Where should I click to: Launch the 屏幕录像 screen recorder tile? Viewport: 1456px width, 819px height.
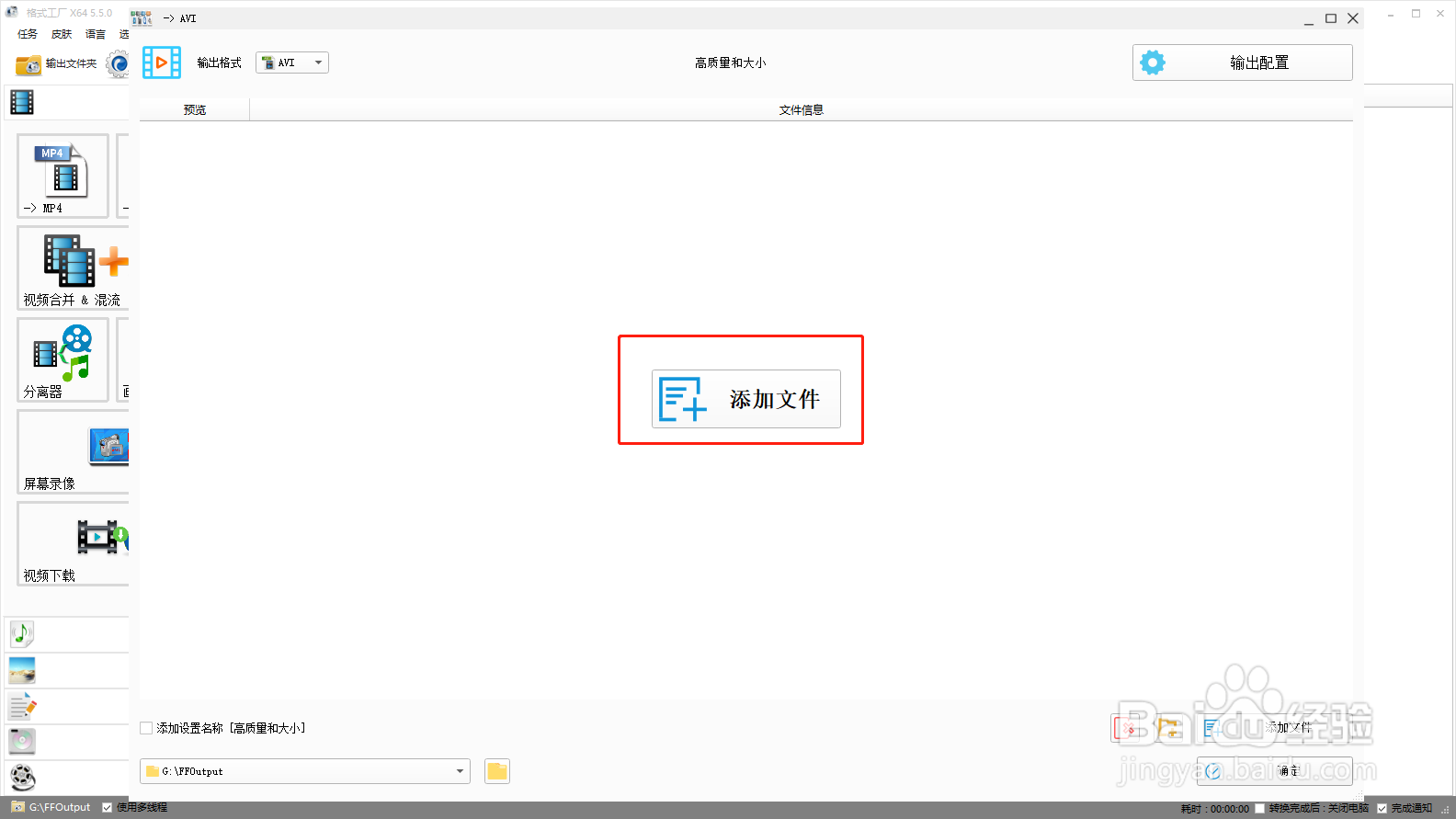pyautogui.click(x=73, y=451)
